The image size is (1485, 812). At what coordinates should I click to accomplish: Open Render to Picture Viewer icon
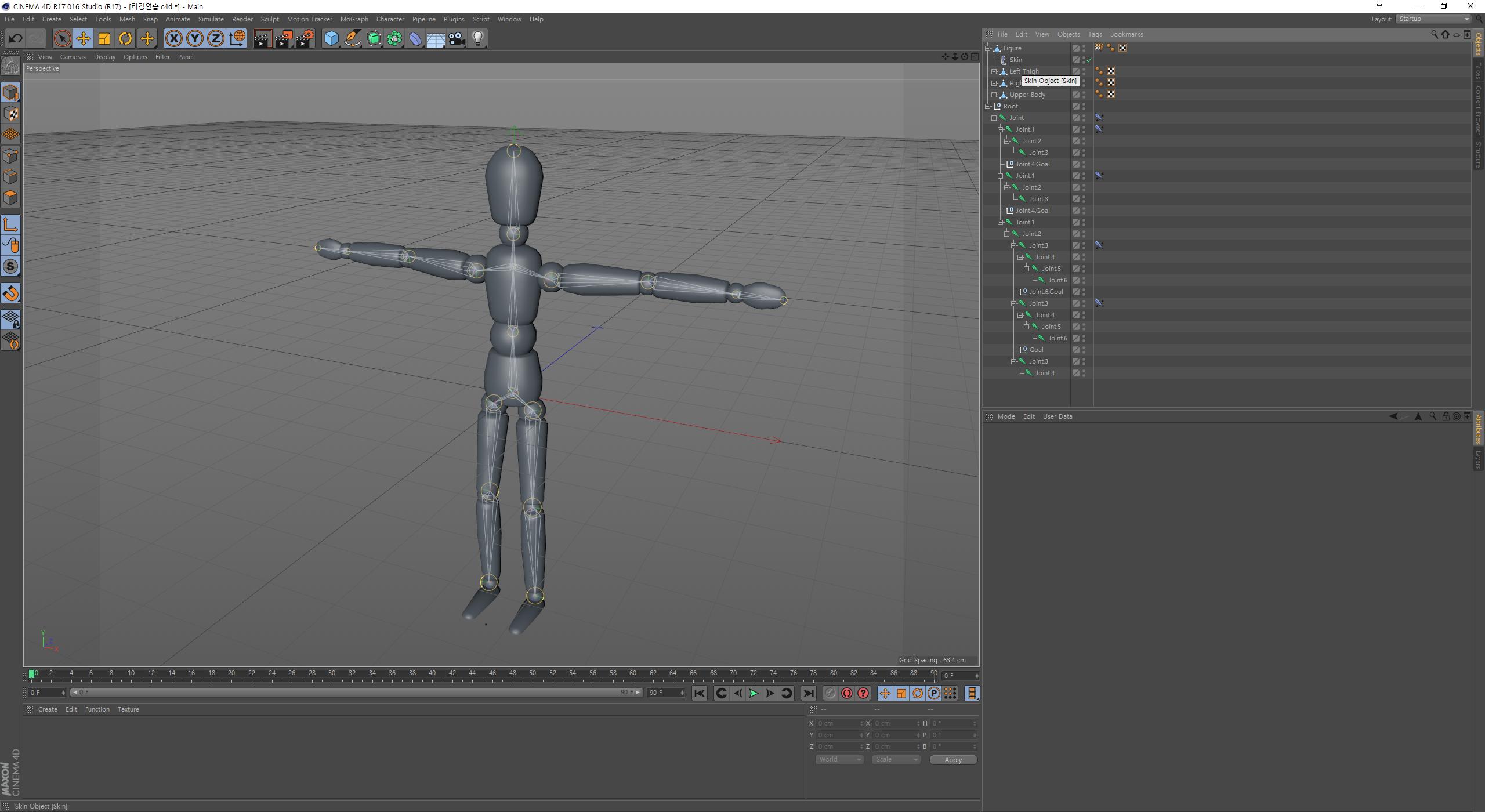pyautogui.click(x=284, y=39)
